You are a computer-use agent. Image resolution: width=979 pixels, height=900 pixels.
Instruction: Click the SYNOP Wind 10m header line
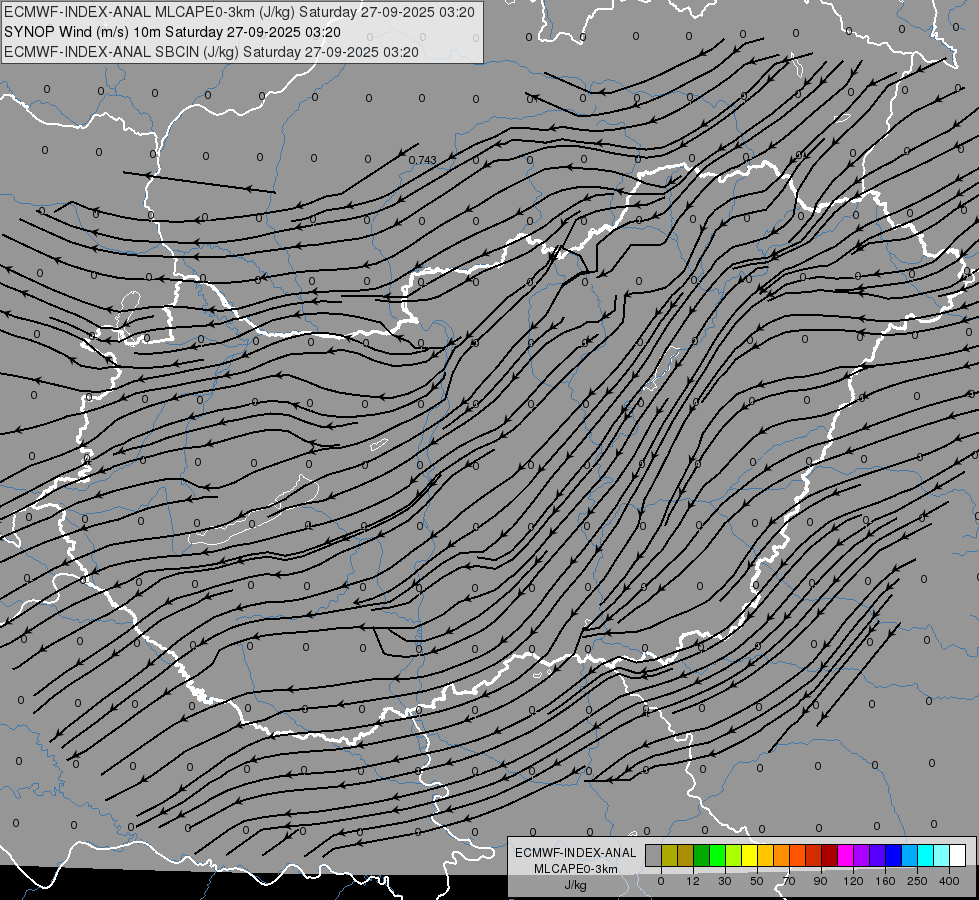point(172,32)
